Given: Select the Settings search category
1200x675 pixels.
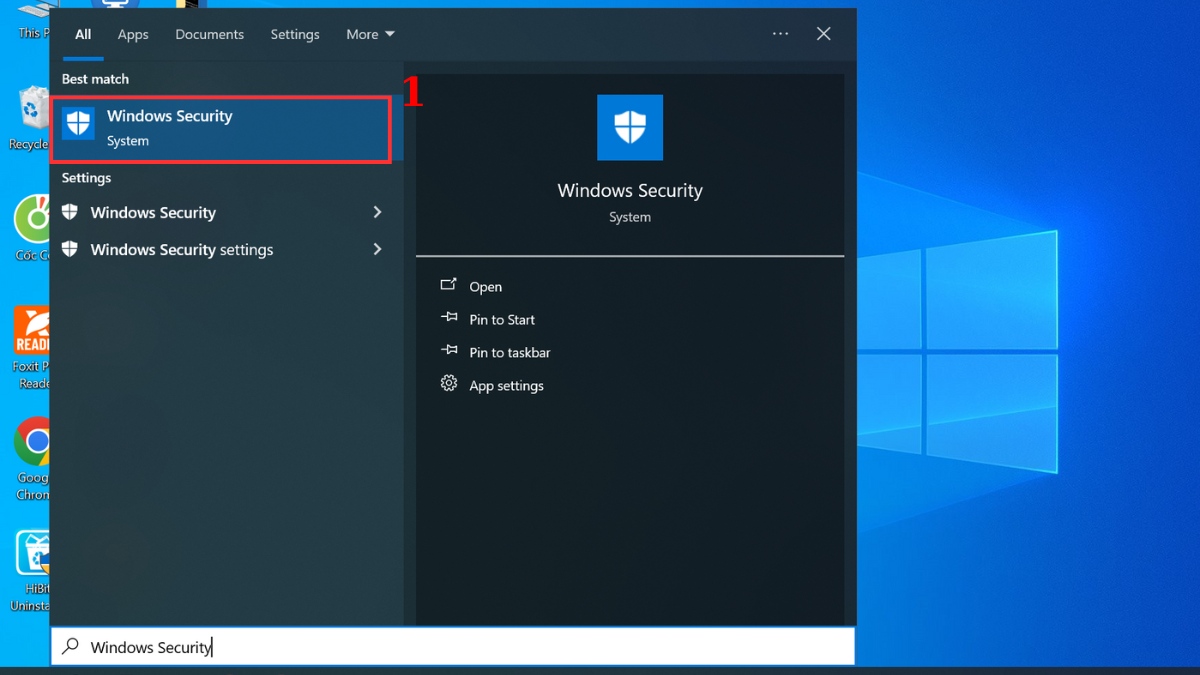Looking at the screenshot, I should 294,33.
